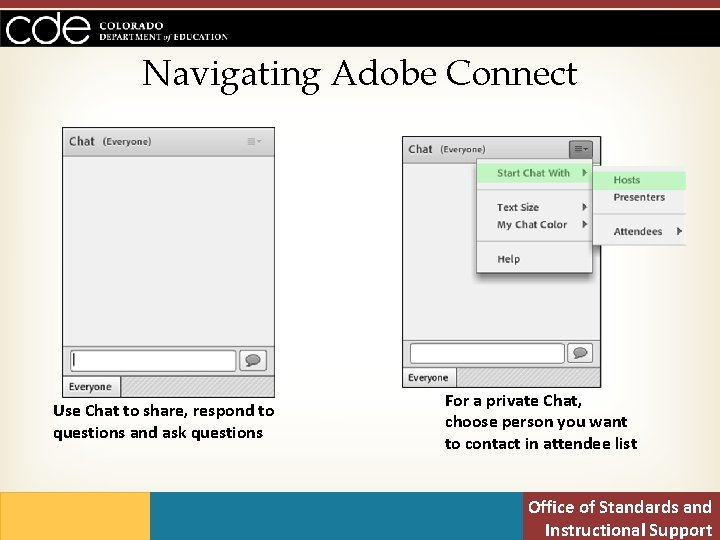Click send message bubble in right Chat panel
720x540 pixels.
[x=580, y=353]
